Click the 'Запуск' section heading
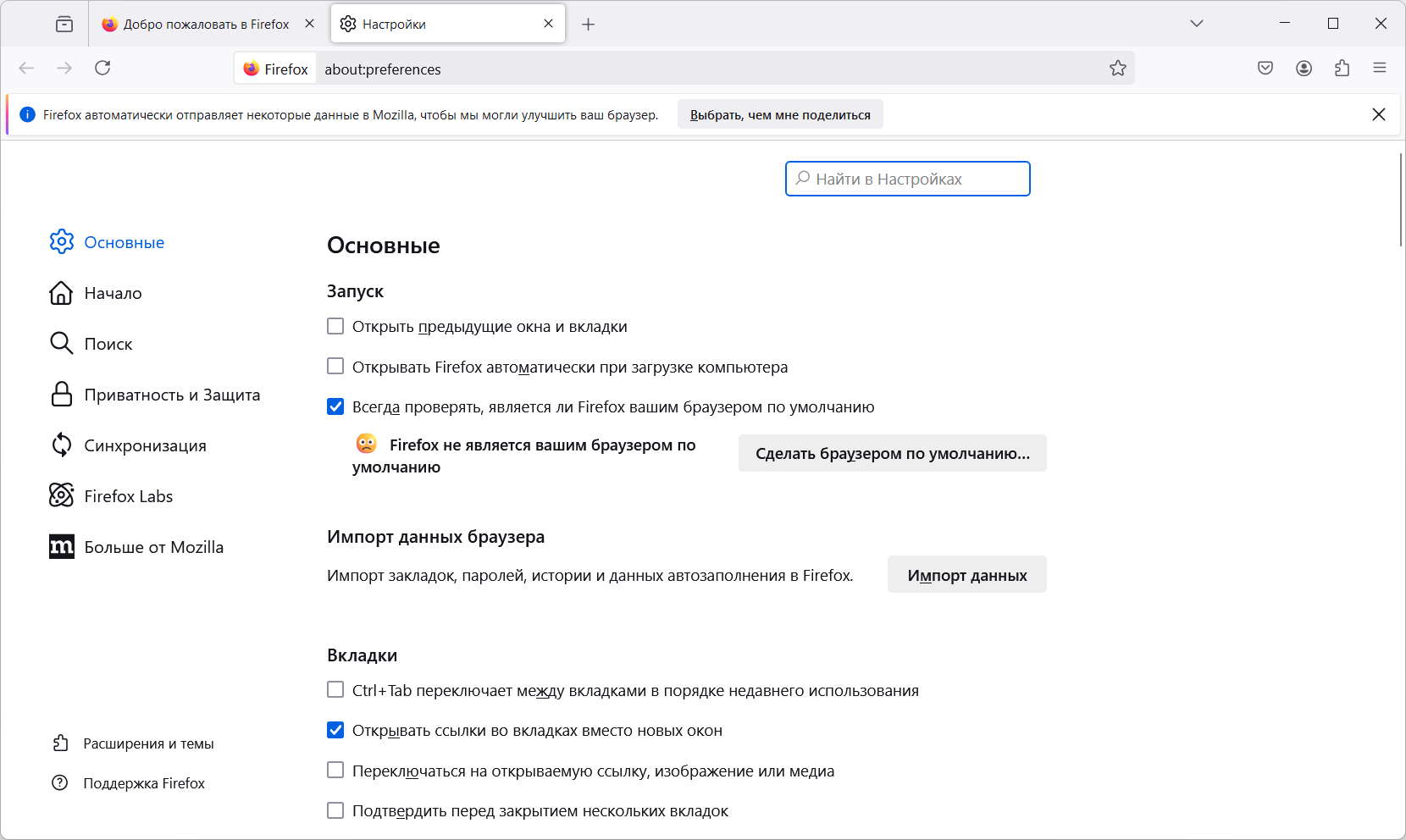 click(355, 291)
